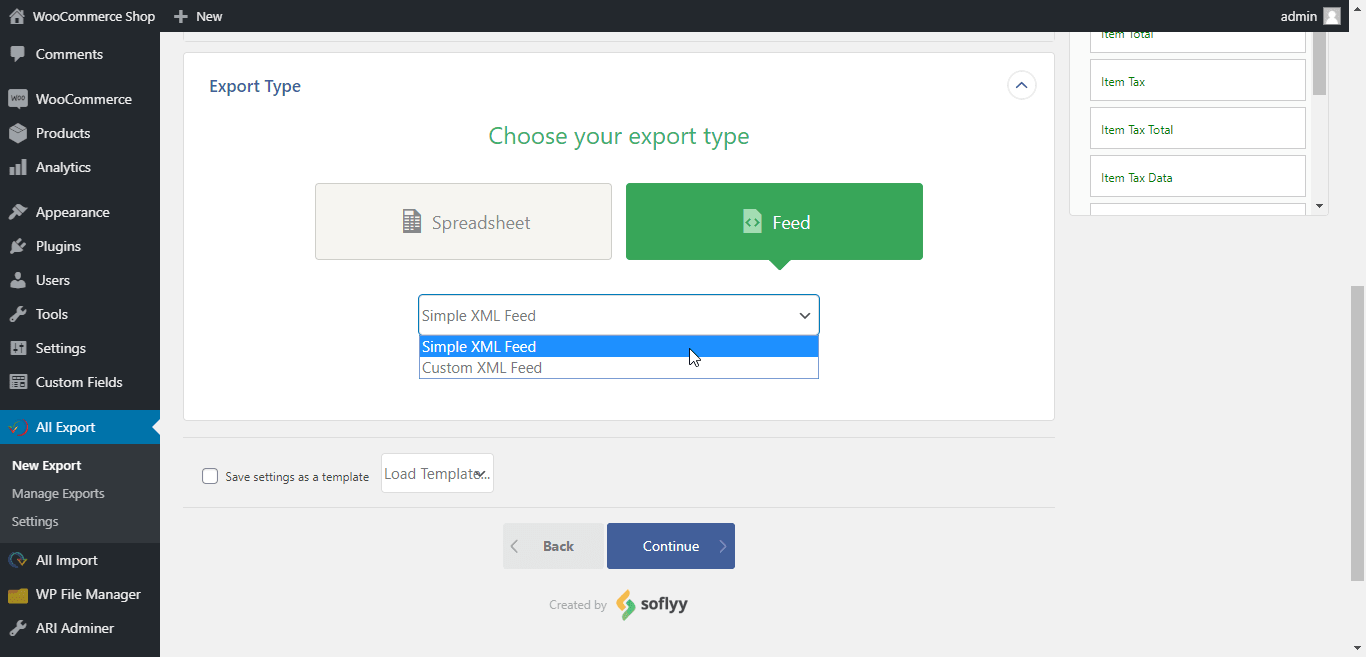
Task: Open Settings under All Export
Action: [x=35, y=521]
